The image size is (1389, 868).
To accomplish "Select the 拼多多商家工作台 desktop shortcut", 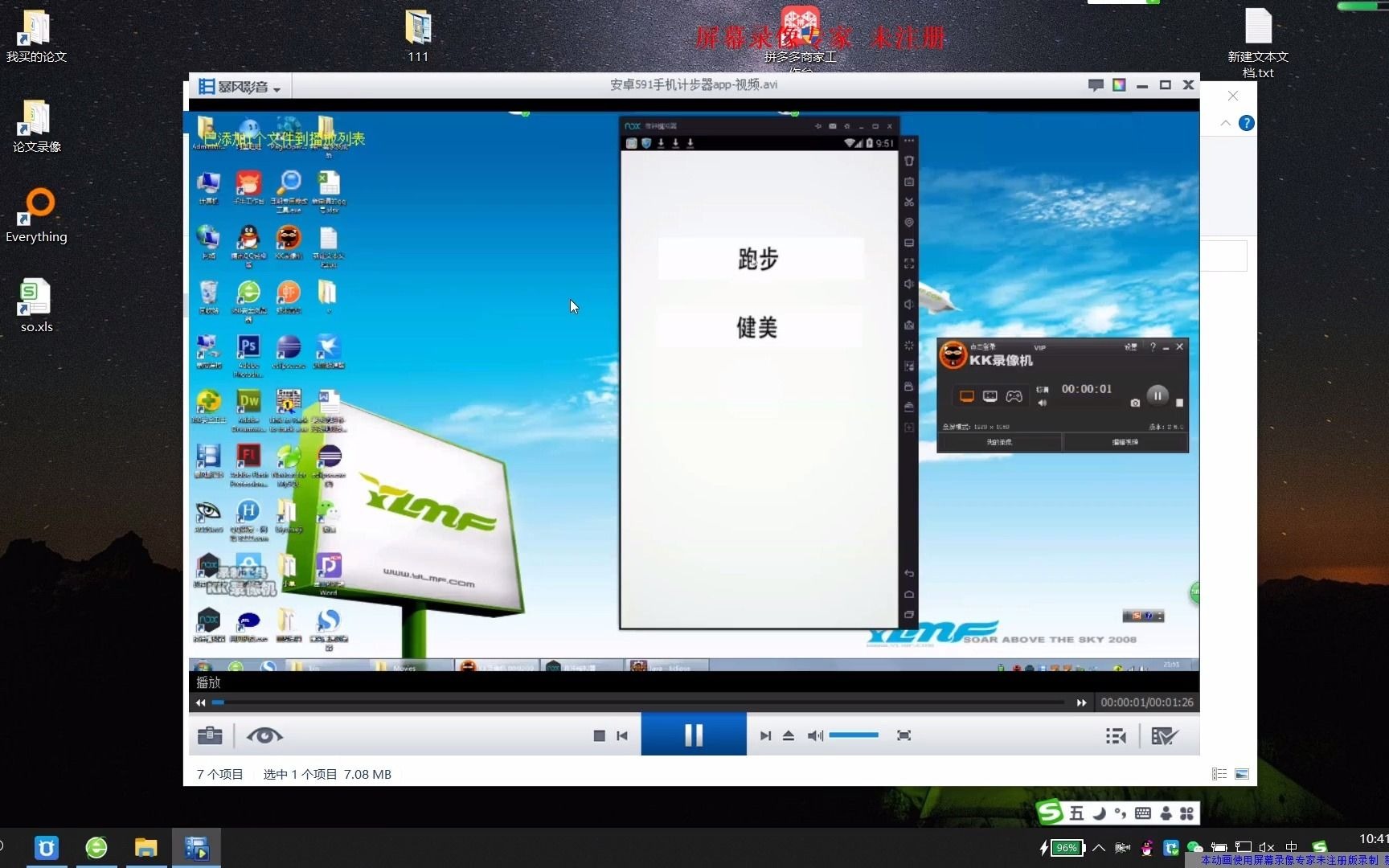I will (801, 39).
